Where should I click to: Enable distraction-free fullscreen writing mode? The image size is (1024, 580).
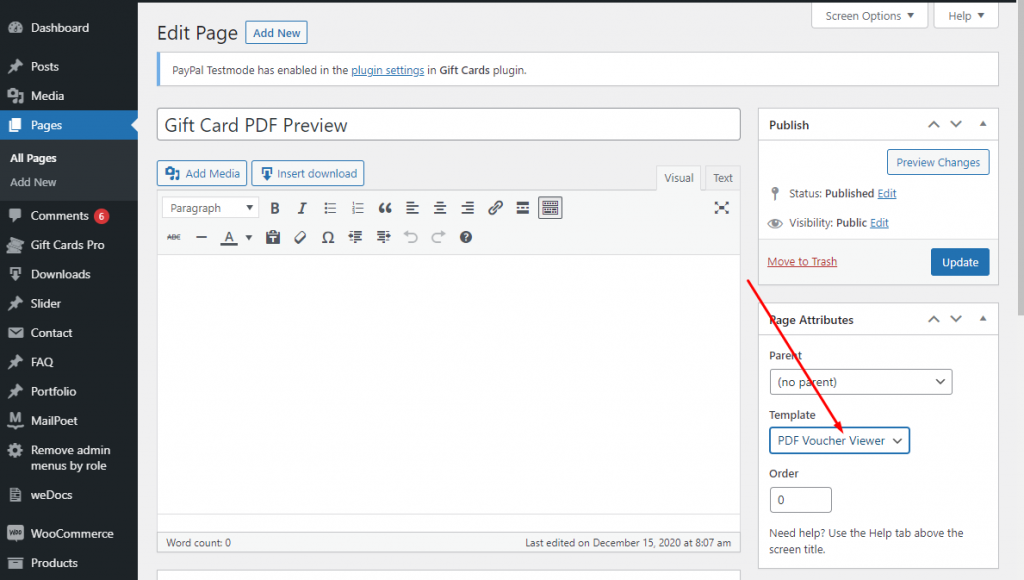tap(722, 208)
